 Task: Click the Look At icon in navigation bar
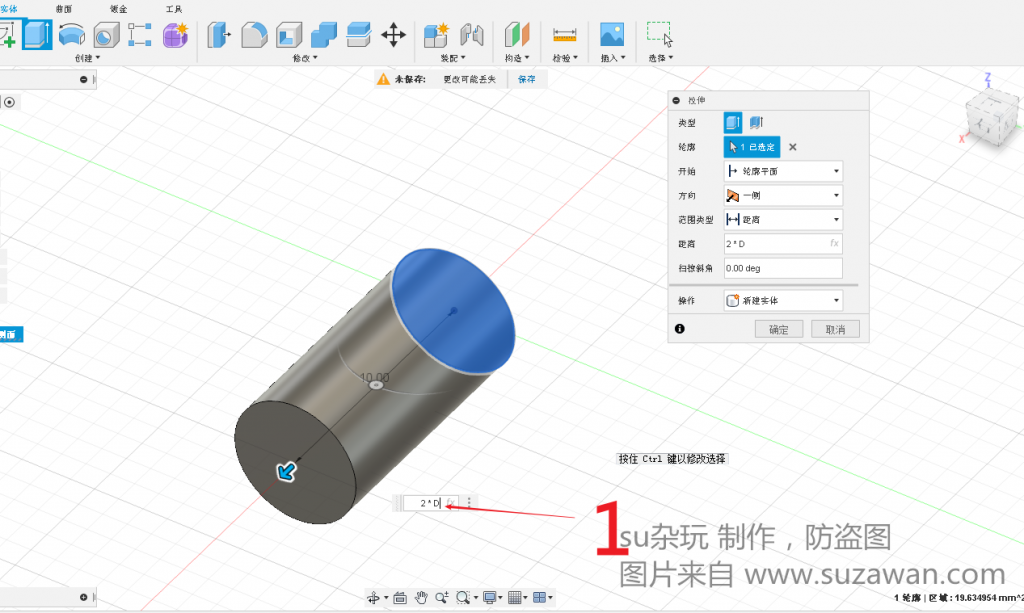click(x=400, y=597)
